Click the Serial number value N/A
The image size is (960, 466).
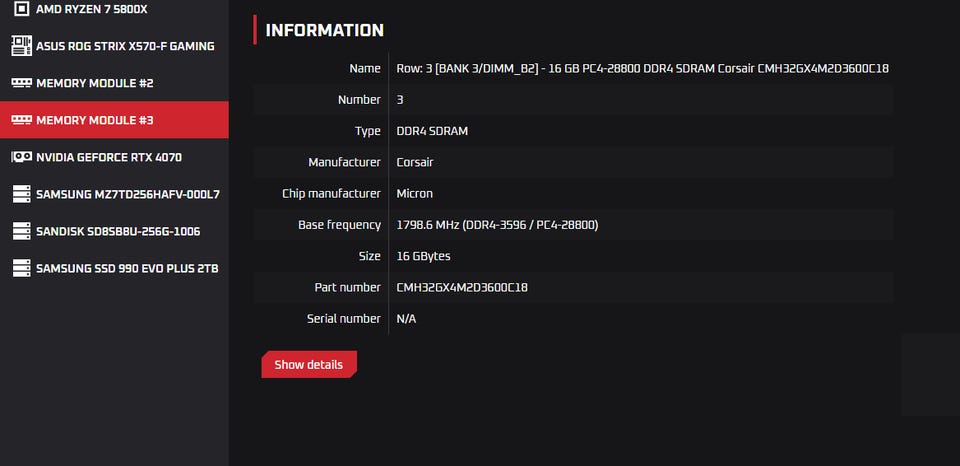click(407, 318)
